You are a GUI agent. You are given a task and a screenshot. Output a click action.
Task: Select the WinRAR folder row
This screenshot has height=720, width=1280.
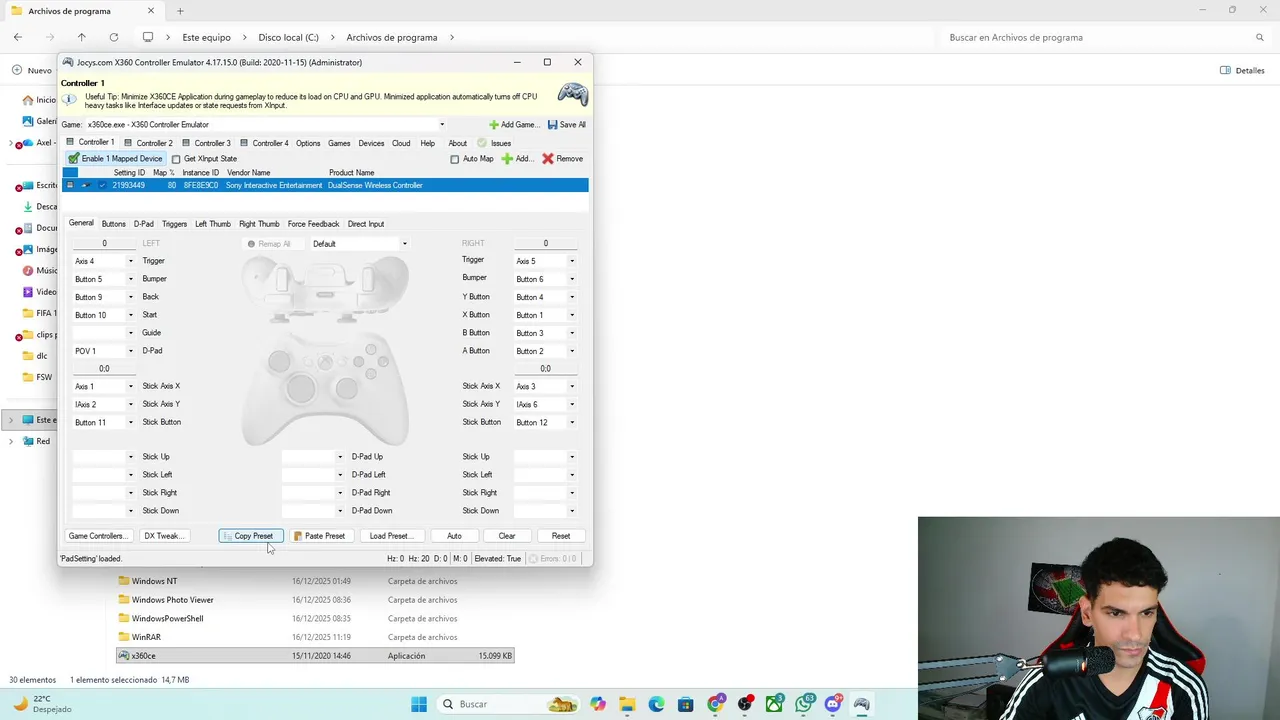(x=315, y=637)
